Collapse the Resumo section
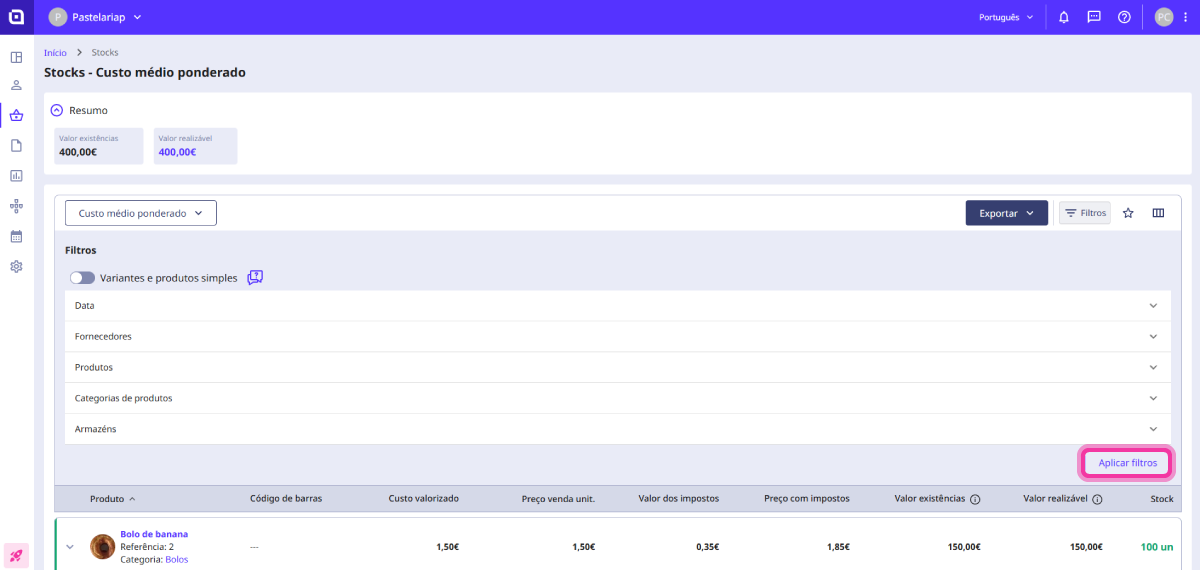1200x570 pixels. tap(57, 110)
